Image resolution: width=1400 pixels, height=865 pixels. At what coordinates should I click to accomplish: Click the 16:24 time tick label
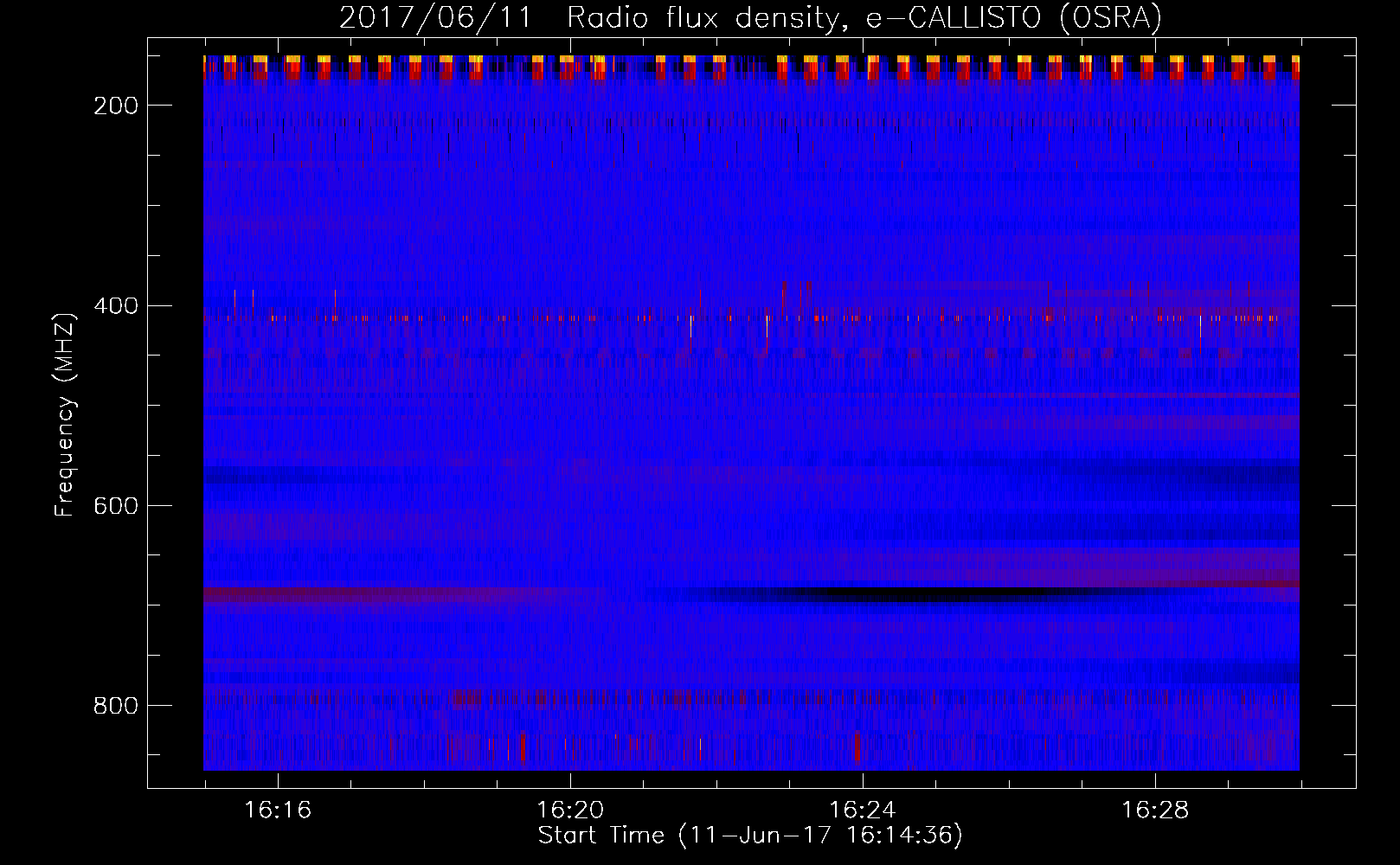point(863,811)
